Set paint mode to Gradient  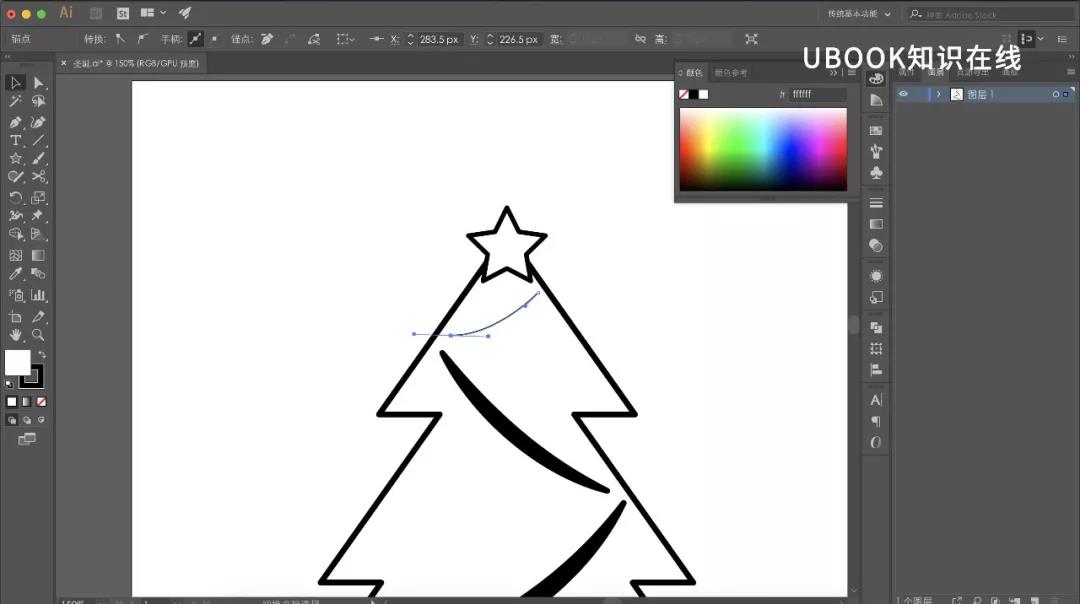click(27, 402)
